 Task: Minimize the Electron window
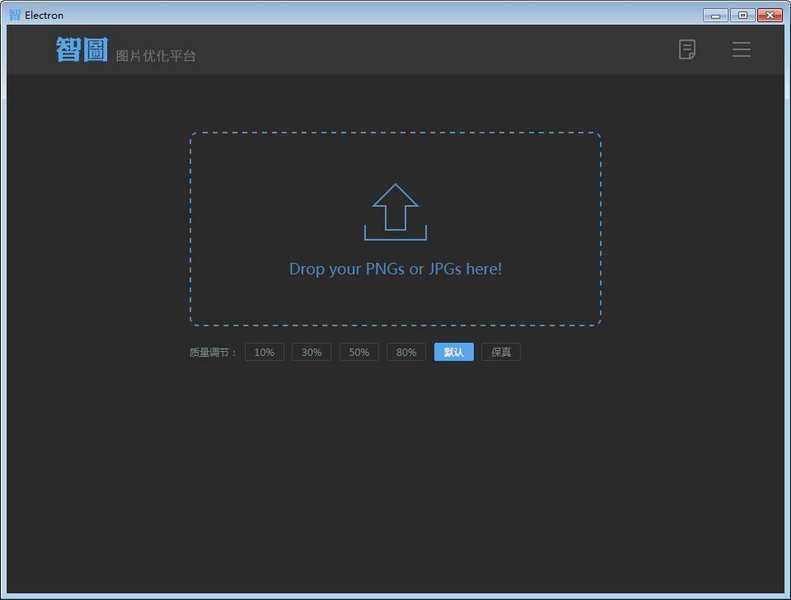pos(715,15)
